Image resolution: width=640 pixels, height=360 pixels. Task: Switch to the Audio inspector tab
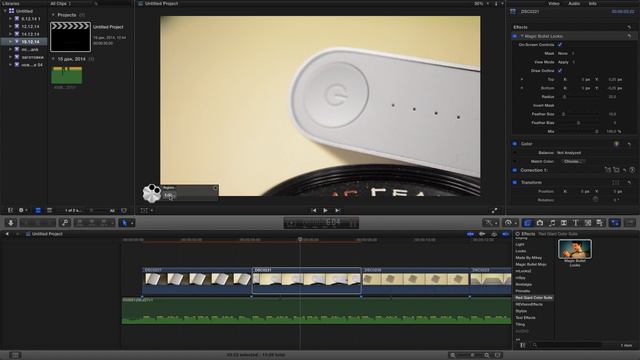[574, 4]
